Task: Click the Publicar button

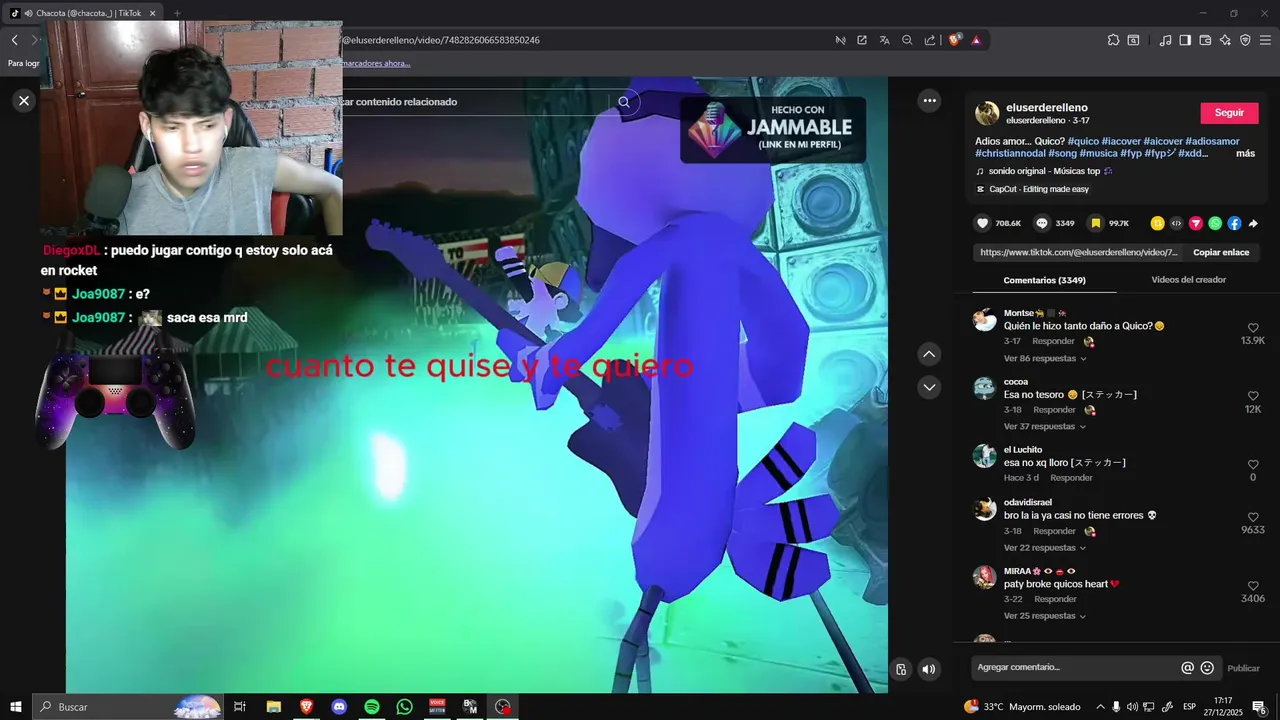Action: [1243, 668]
